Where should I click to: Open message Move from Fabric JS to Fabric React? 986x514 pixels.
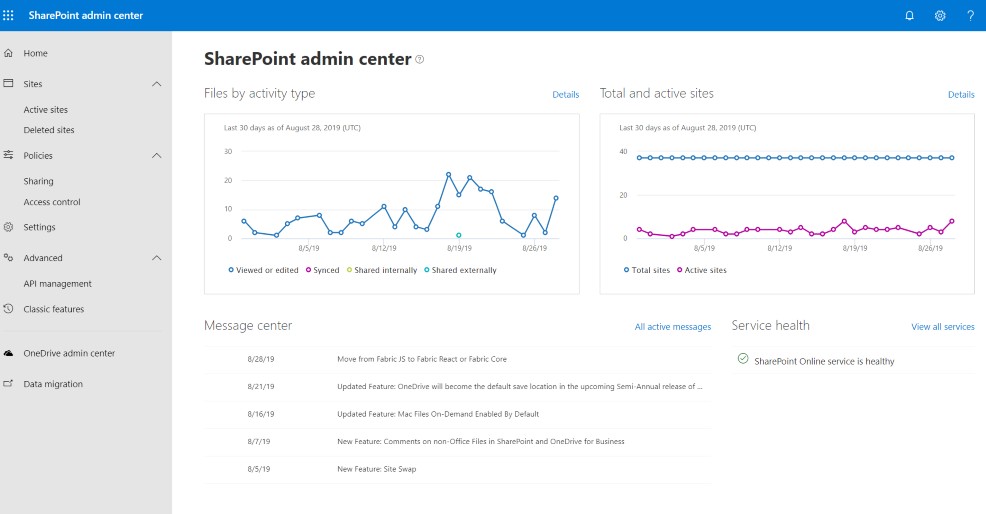(x=422, y=359)
